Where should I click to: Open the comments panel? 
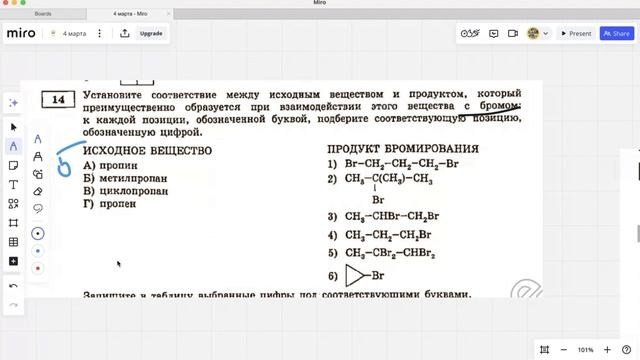[493, 33]
